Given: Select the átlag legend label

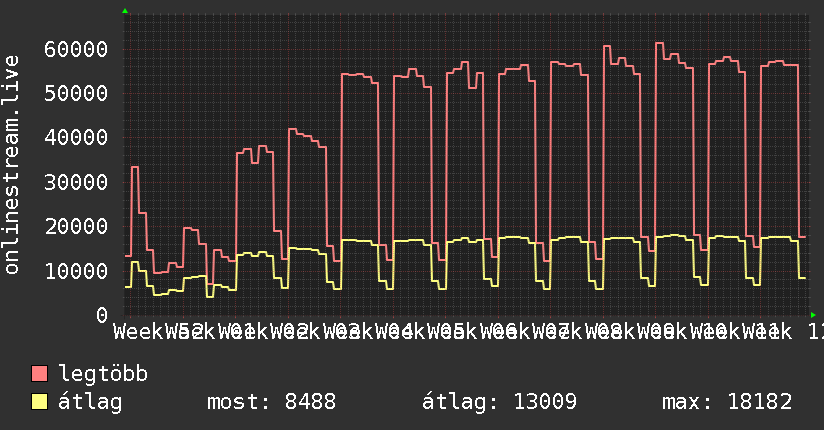Looking at the screenshot, I should 90,402.
